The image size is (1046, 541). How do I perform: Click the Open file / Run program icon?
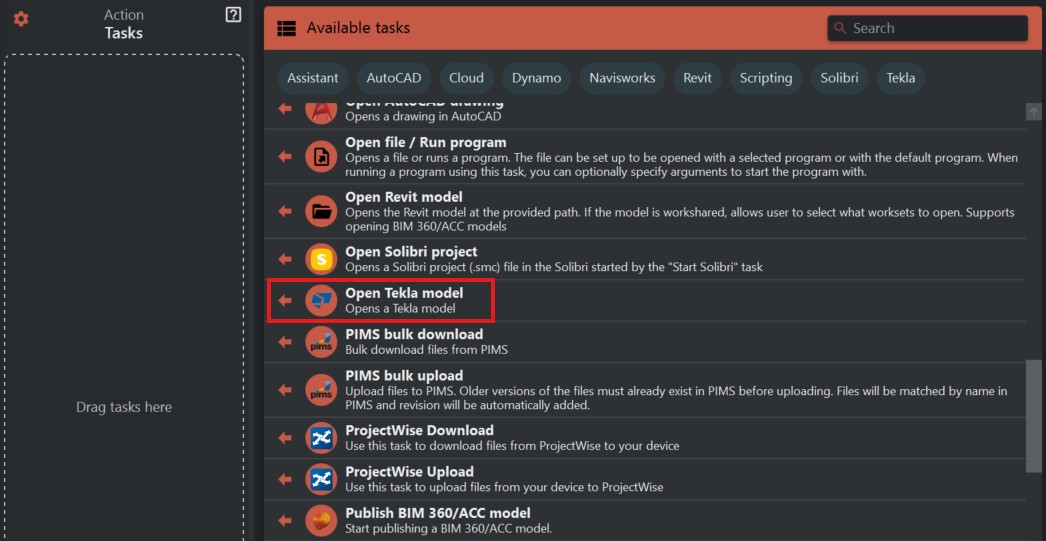pos(321,157)
